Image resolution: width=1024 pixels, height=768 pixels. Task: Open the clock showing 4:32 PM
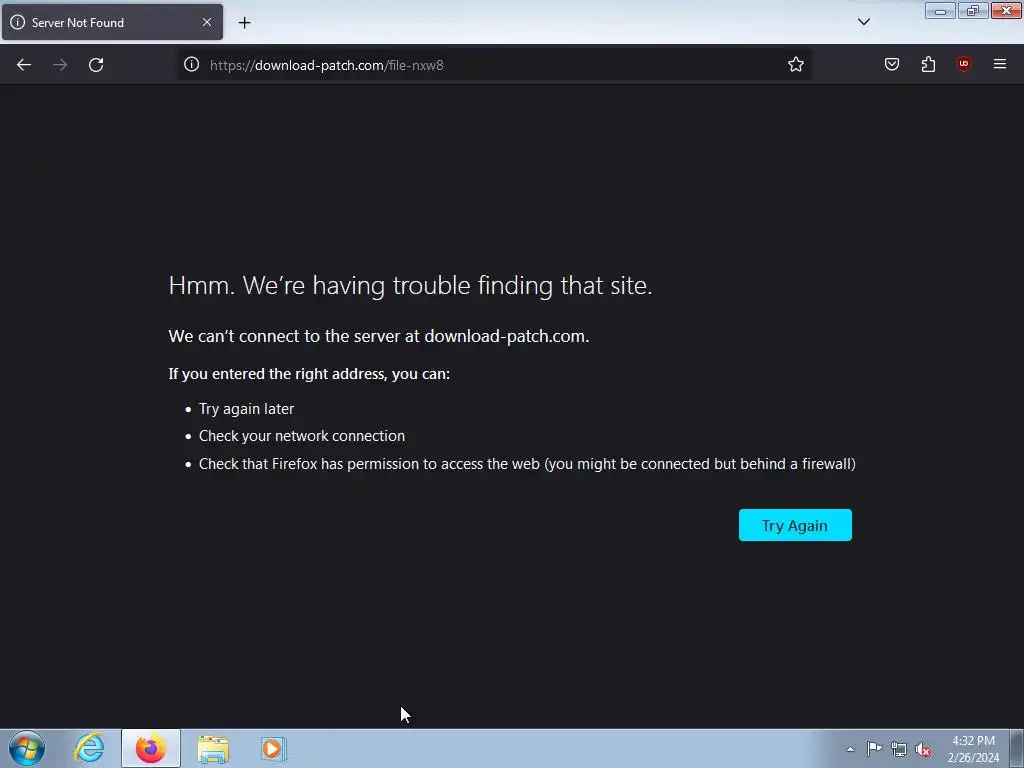(973, 749)
